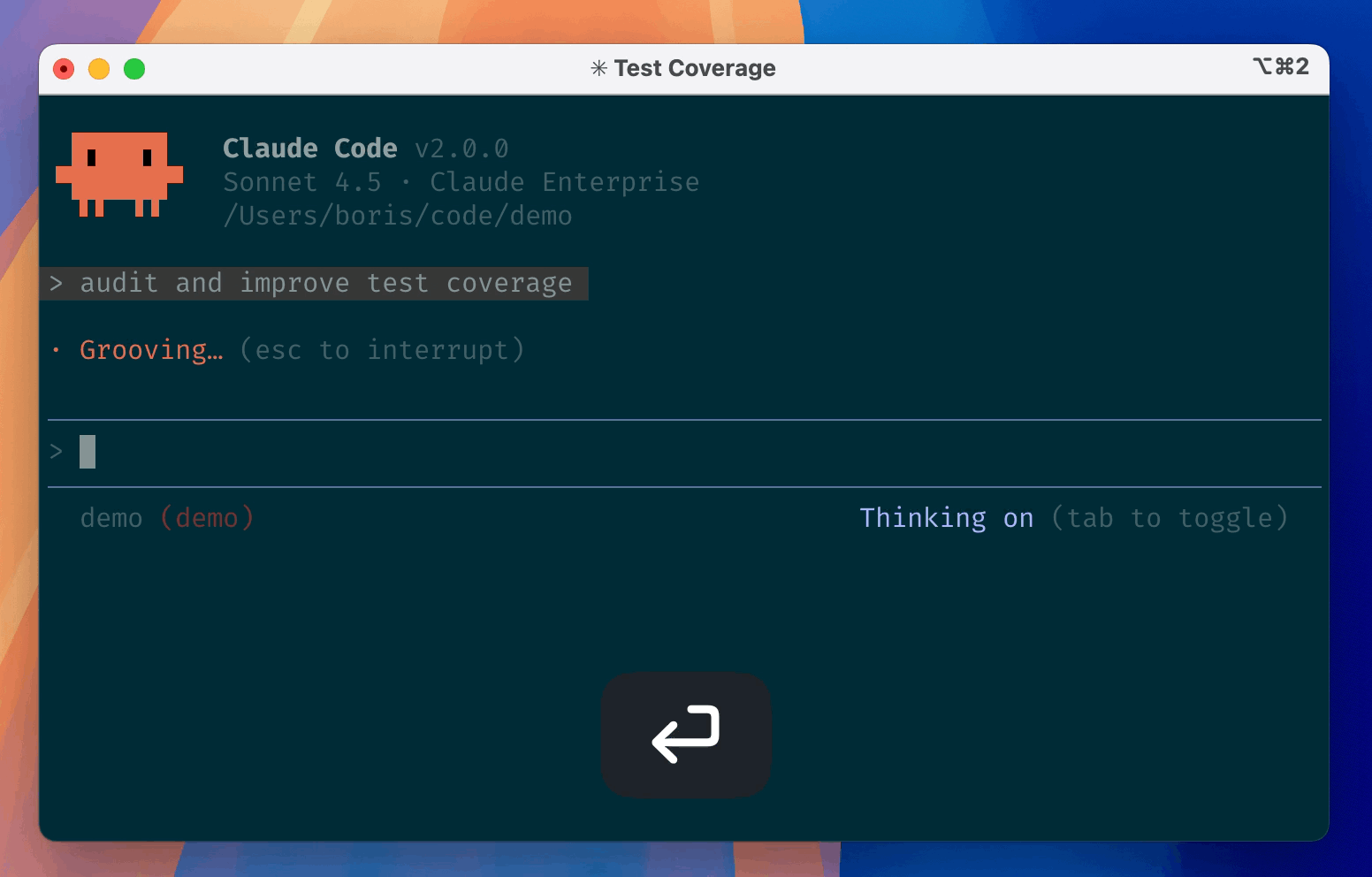Minimize the window with the yellow button
This screenshot has width=1372, height=877.
99,69
